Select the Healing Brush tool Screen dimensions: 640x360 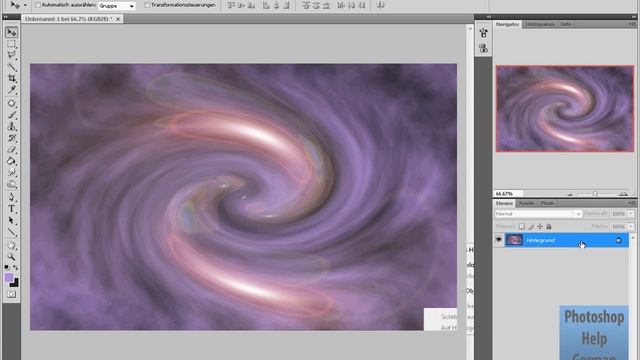(x=11, y=103)
